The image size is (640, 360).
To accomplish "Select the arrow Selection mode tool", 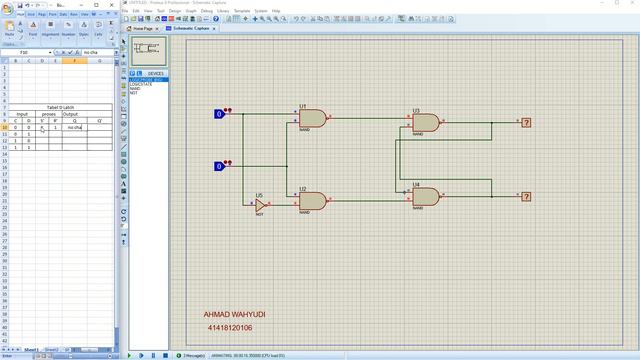I will pos(124,41).
